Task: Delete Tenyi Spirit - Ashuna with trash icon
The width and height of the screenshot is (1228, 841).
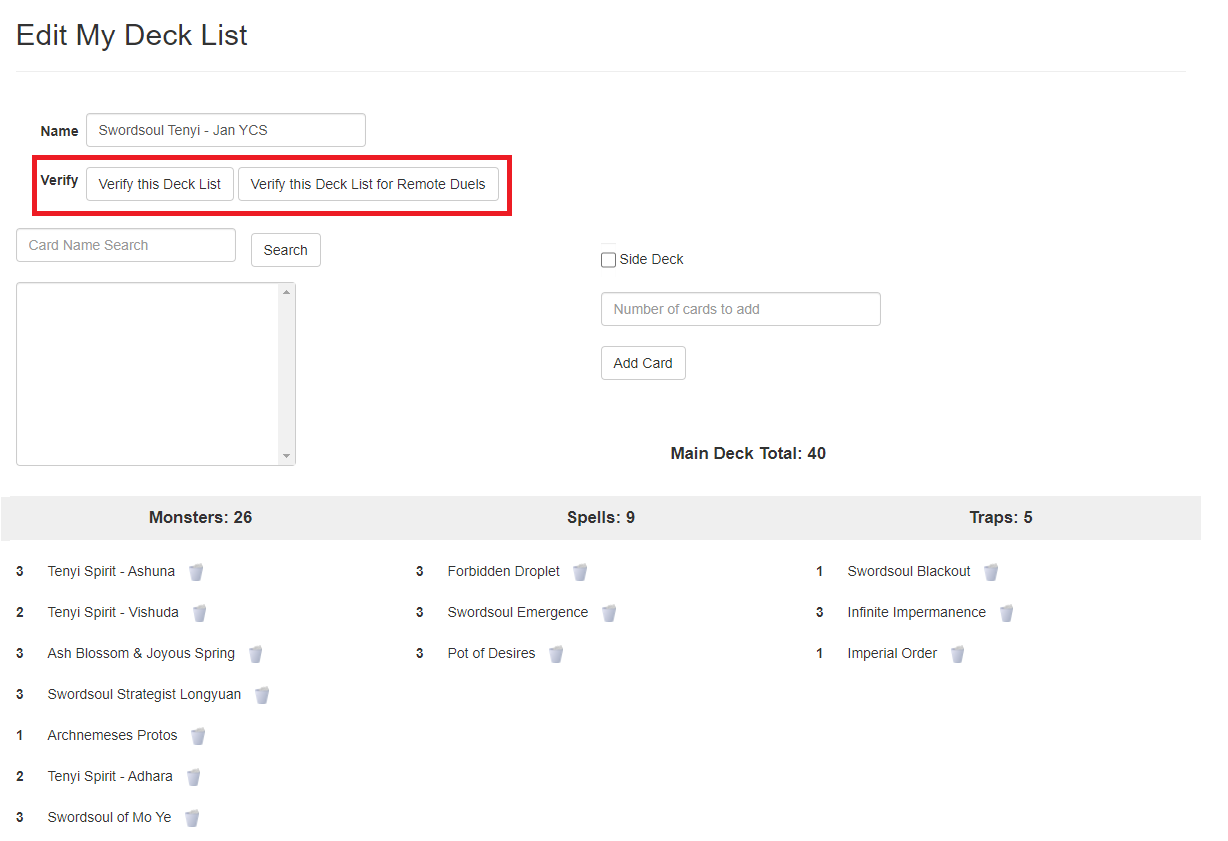Action: click(196, 572)
